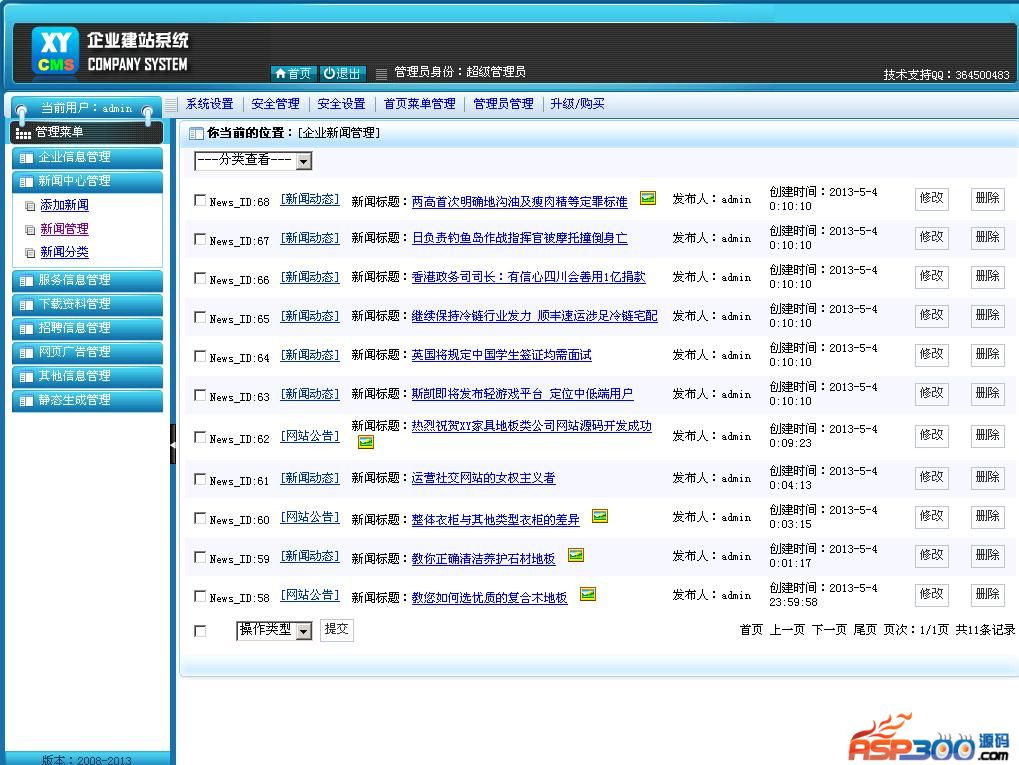The height and width of the screenshot is (765, 1019).
Task: Click [网站公告] category on News_ID:60
Action: 310,517
